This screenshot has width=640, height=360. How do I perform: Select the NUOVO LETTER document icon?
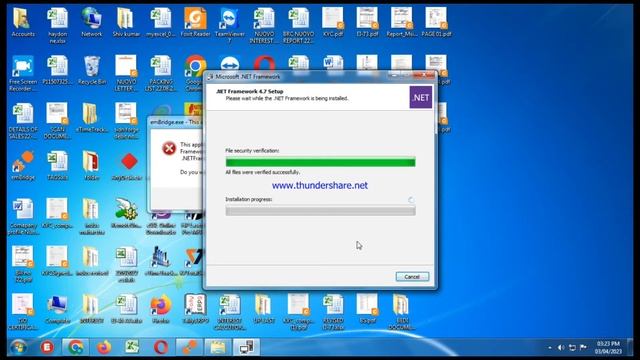pos(126,74)
